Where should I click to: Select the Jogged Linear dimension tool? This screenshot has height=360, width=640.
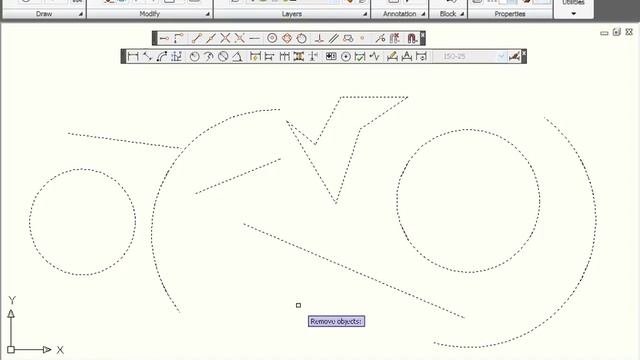(374, 56)
